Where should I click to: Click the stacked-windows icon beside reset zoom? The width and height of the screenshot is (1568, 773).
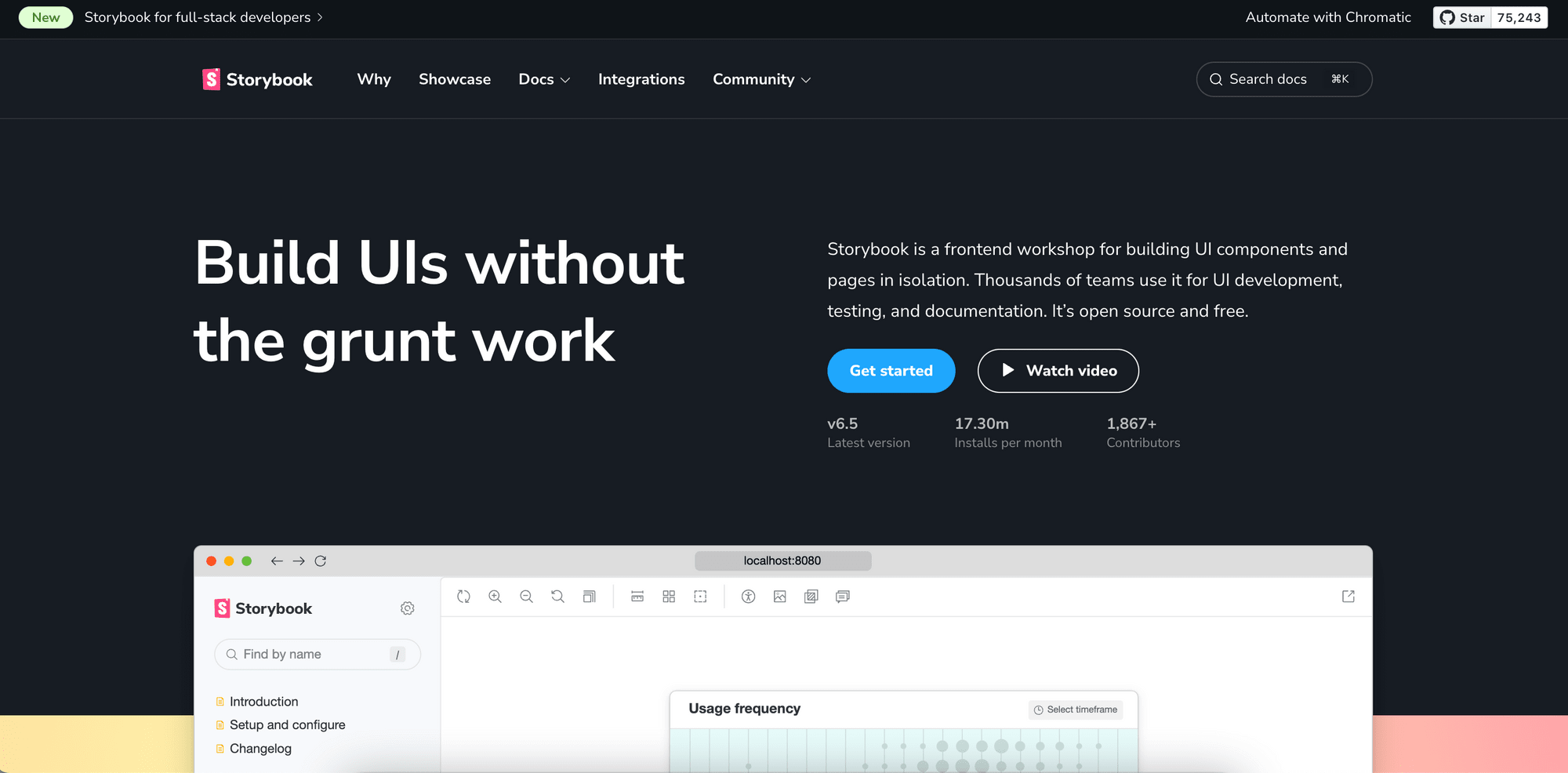click(x=590, y=597)
